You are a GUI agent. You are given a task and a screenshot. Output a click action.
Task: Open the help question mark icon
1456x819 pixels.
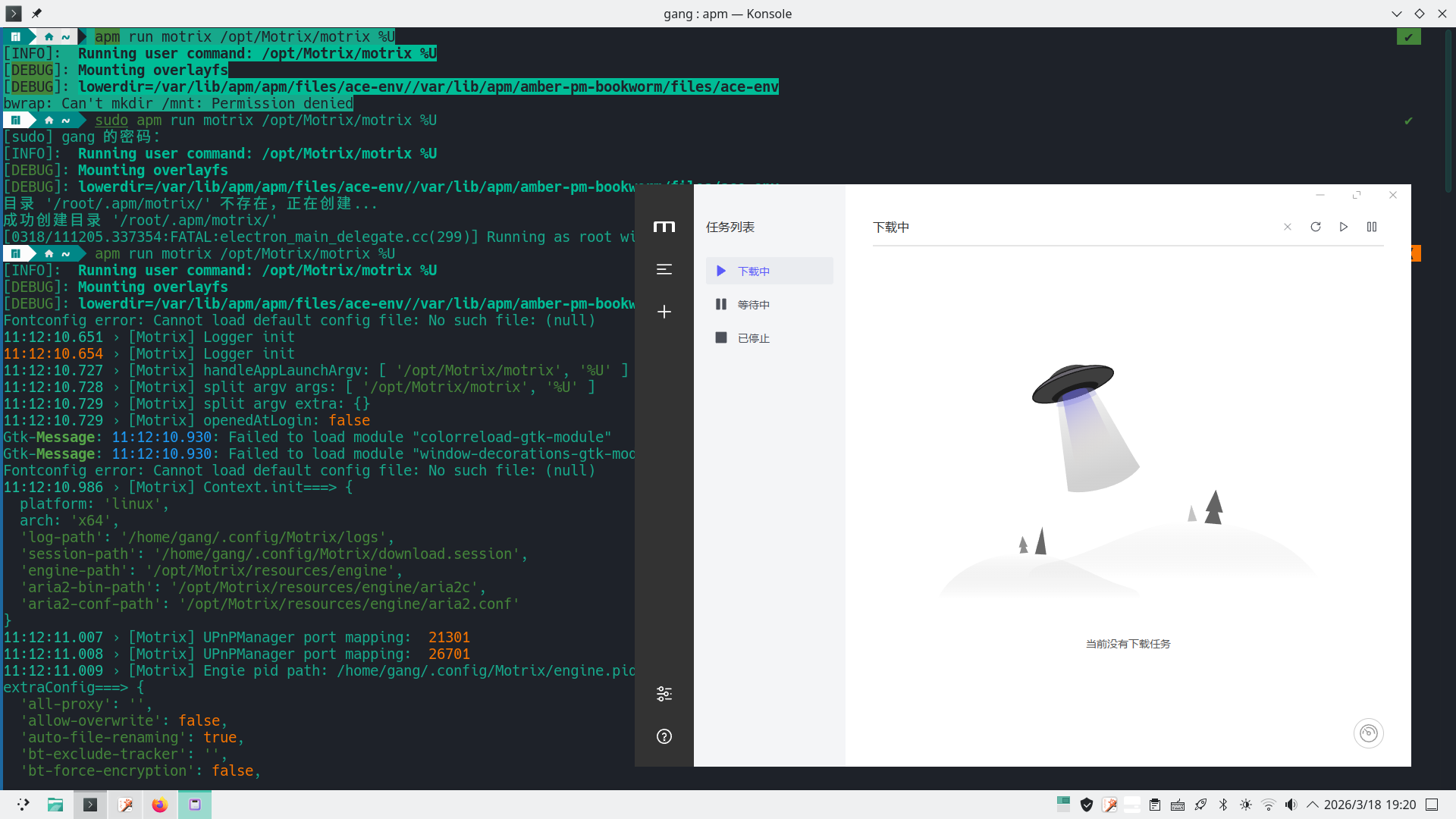pos(664,736)
